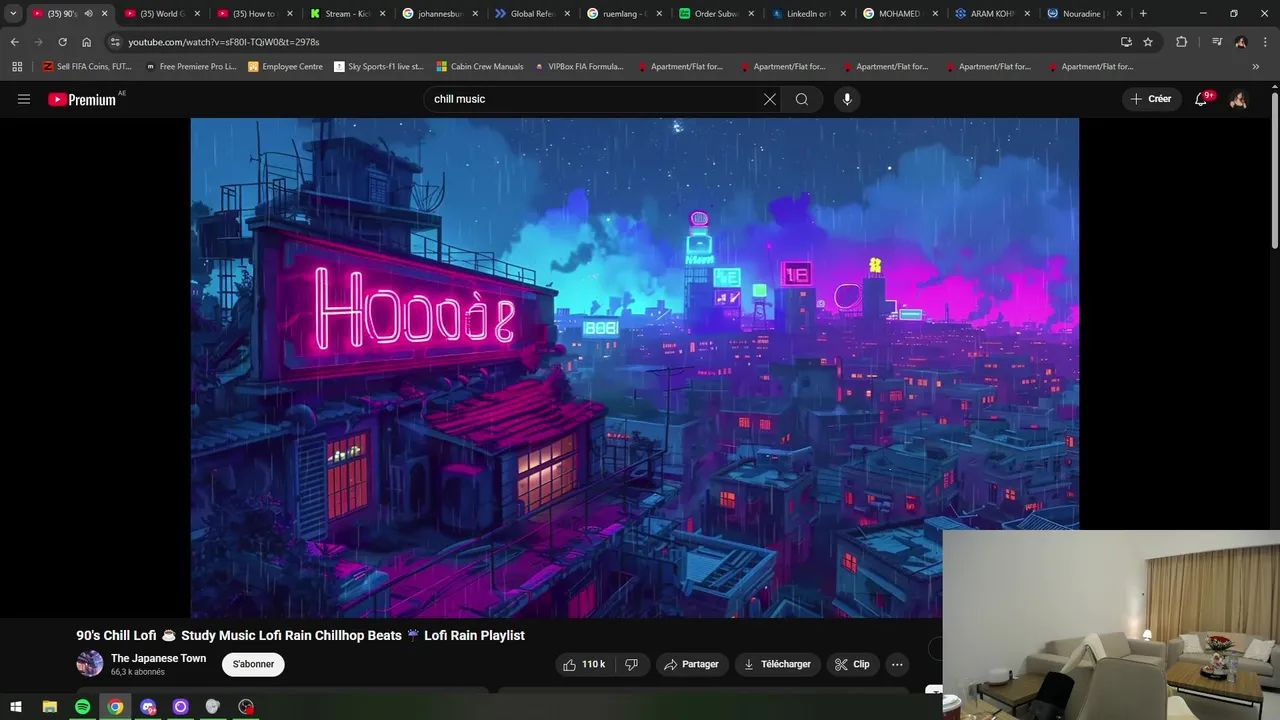Open Chrome extensions puzzle menu
The image size is (1280, 720).
pyautogui.click(x=1182, y=42)
